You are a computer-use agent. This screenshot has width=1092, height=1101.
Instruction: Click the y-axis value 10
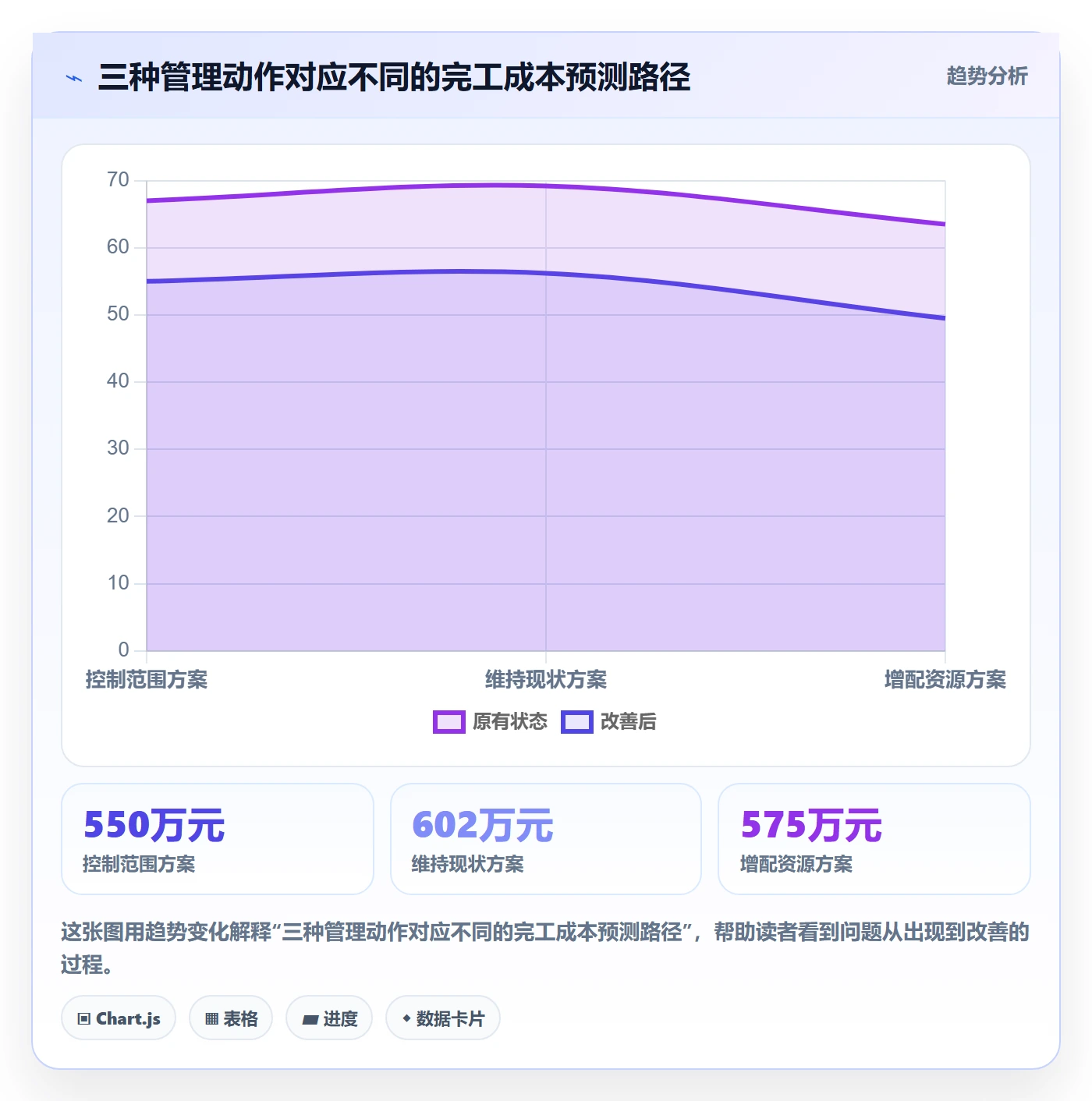point(118,583)
